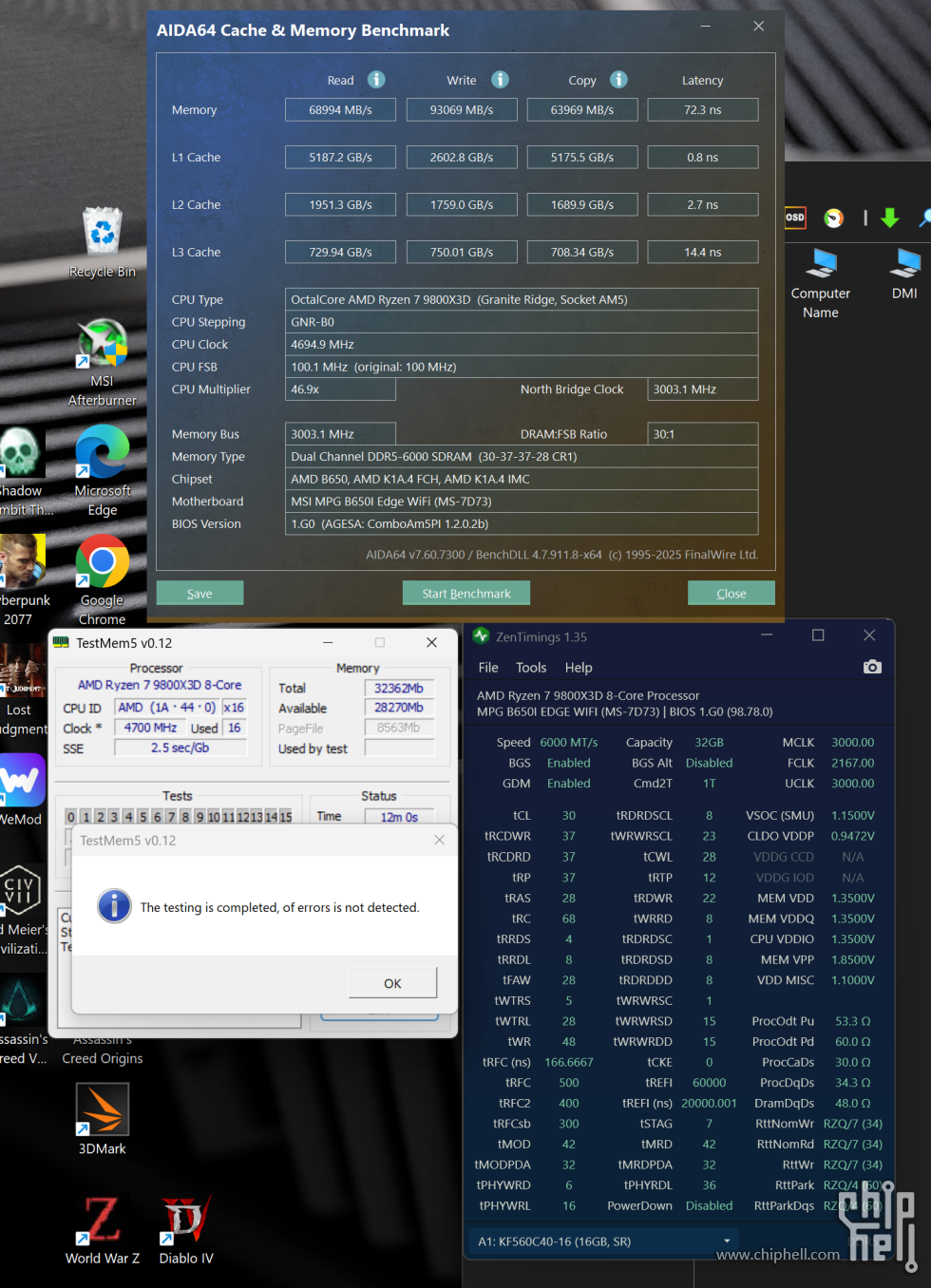This screenshot has width=931, height=1288.
Task: Take a ZenTimings screenshot with camera icon
Action: click(x=872, y=667)
